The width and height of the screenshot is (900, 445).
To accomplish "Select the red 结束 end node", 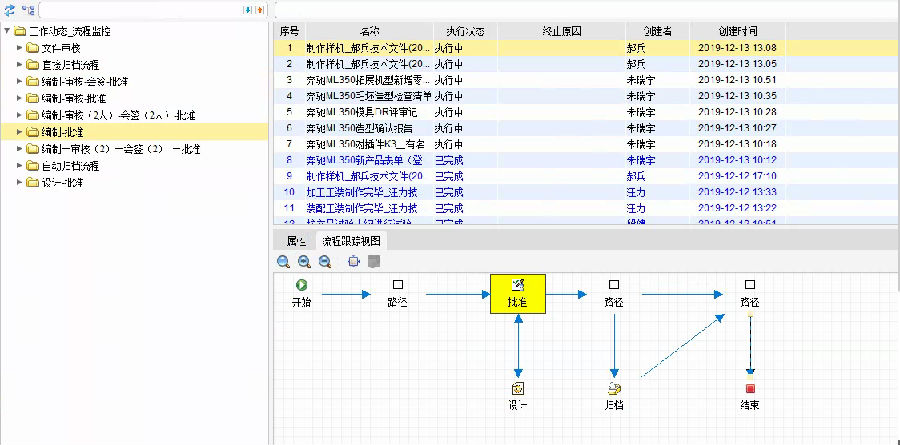I will coord(749,388).
